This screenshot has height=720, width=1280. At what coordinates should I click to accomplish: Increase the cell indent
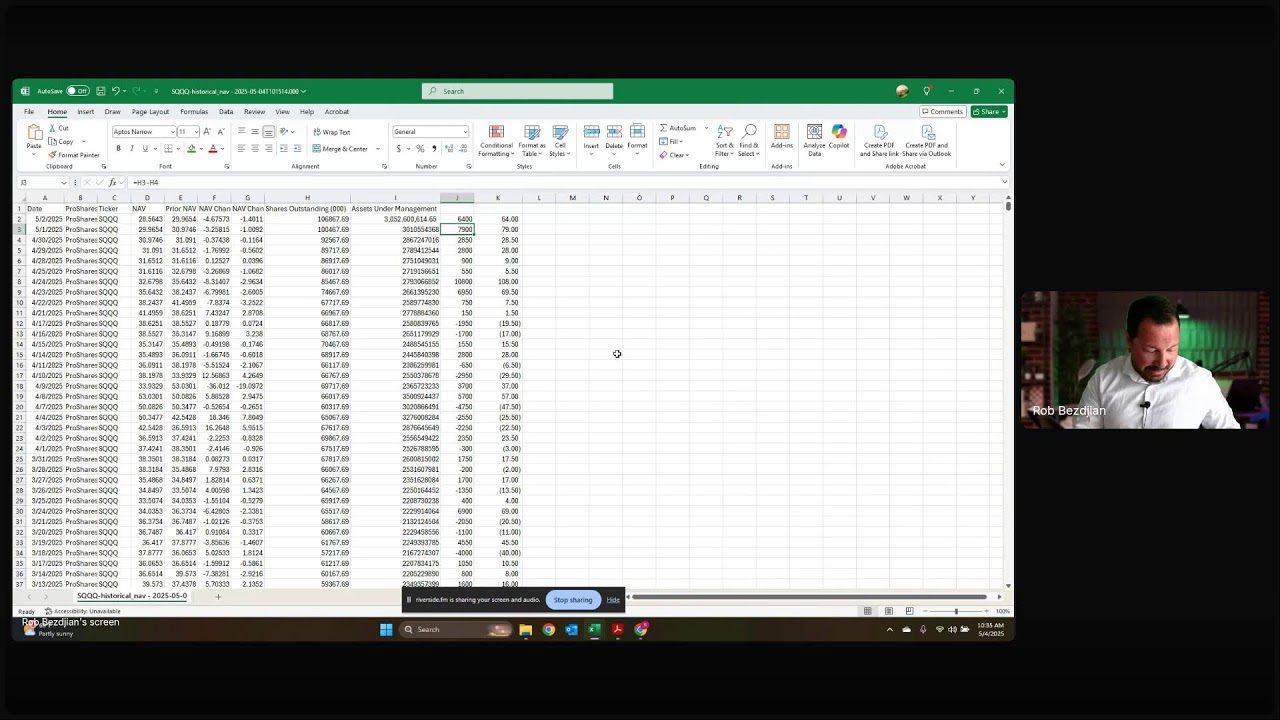click(x=297, y=149)
